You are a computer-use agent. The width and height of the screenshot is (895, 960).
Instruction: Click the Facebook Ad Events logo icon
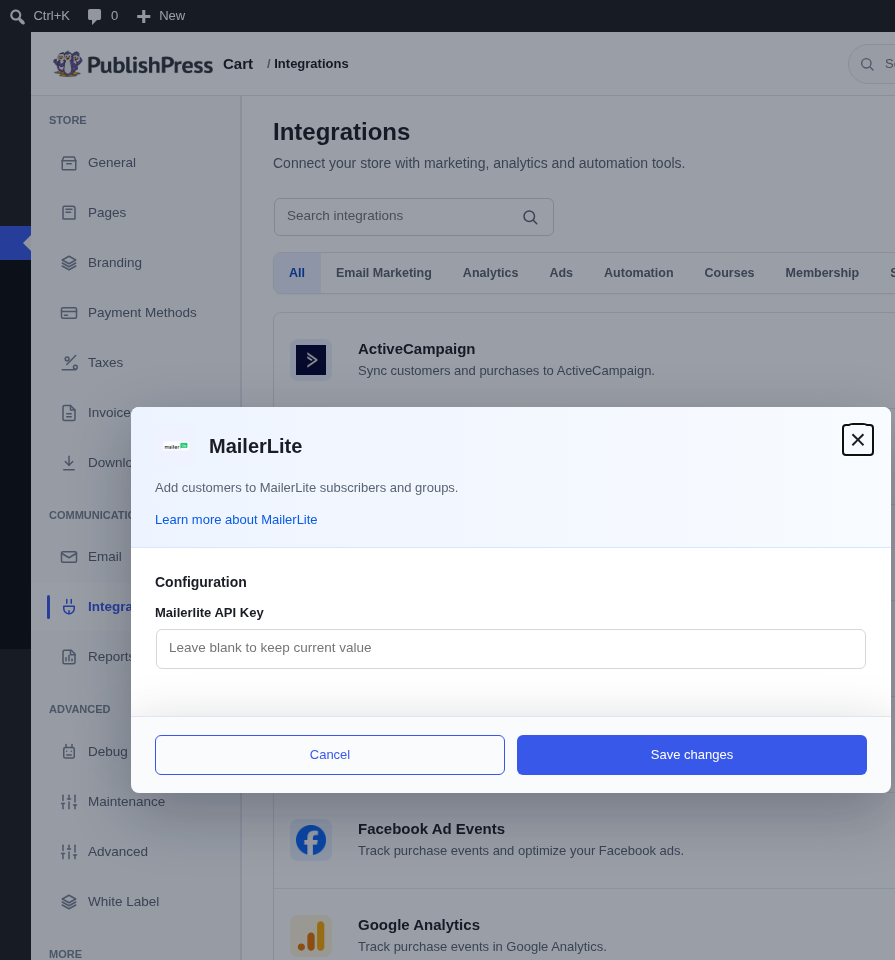[311, 840]
